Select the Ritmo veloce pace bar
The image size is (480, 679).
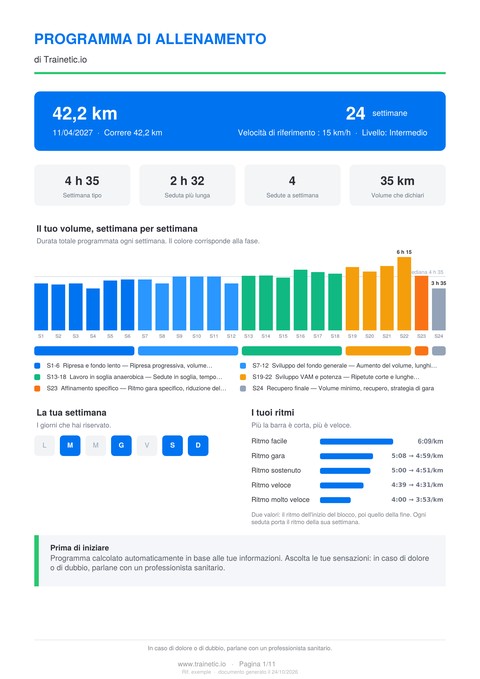(x=342, y=485)
